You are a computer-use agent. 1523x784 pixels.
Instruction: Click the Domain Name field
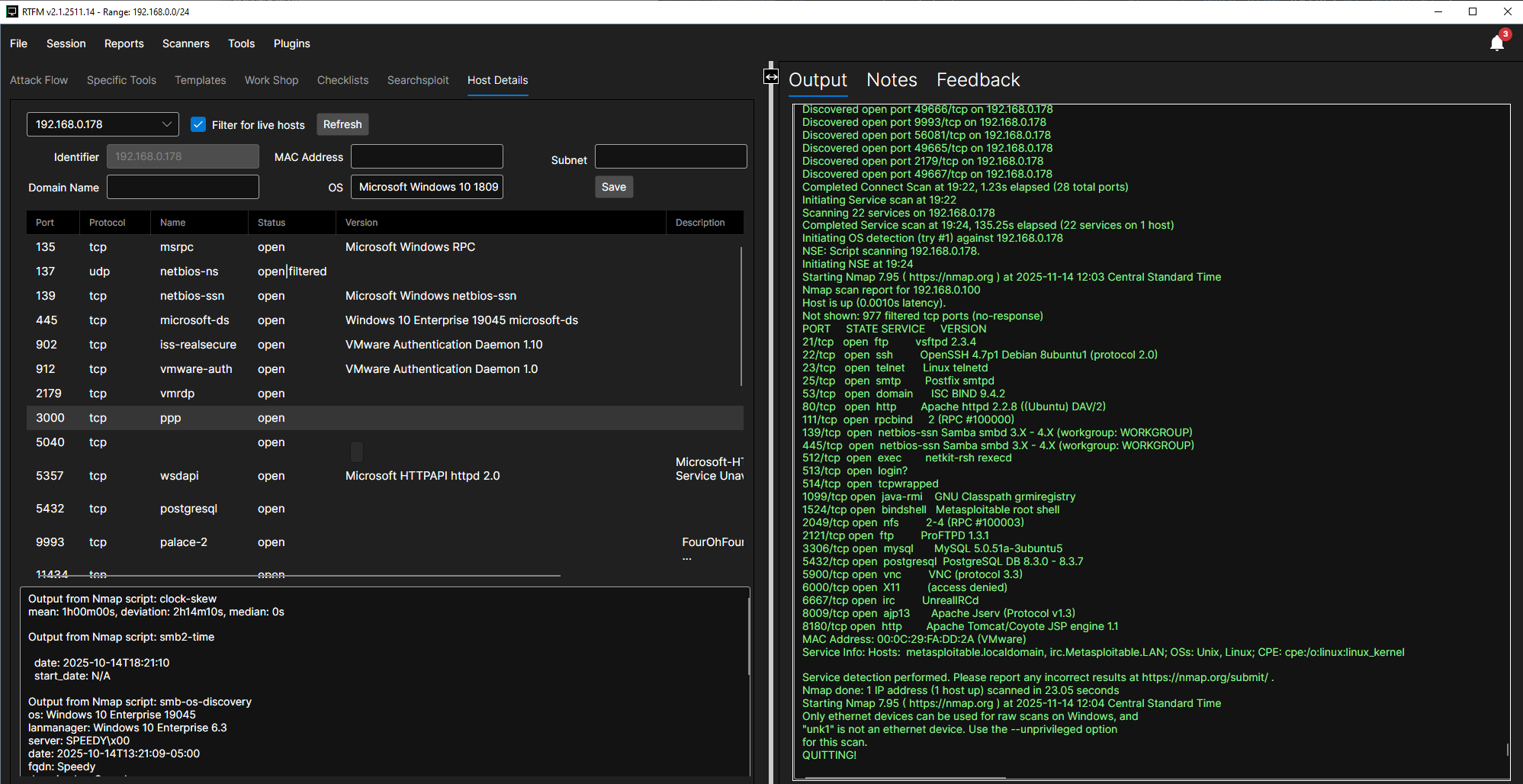[182, 187]
